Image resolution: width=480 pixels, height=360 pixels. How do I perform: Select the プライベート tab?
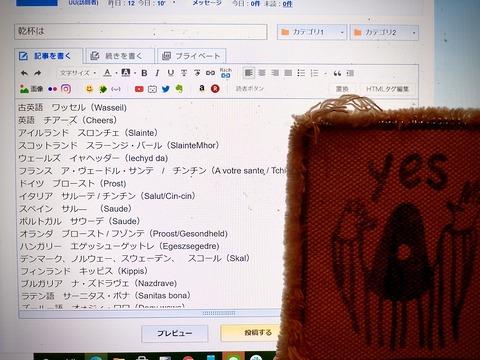pyautogui.click(x=191, y=56)
